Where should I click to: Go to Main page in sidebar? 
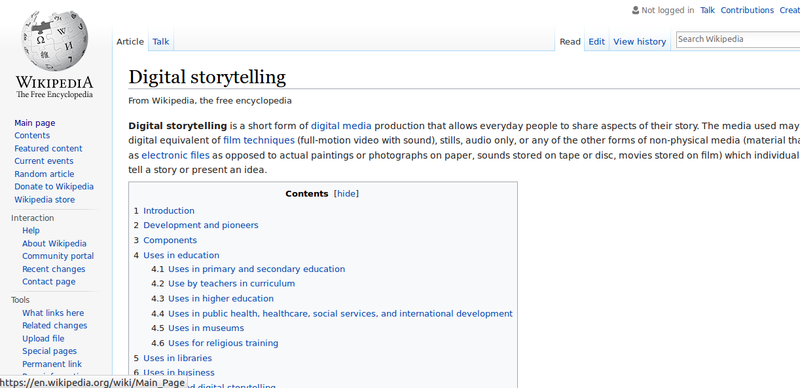35,123
